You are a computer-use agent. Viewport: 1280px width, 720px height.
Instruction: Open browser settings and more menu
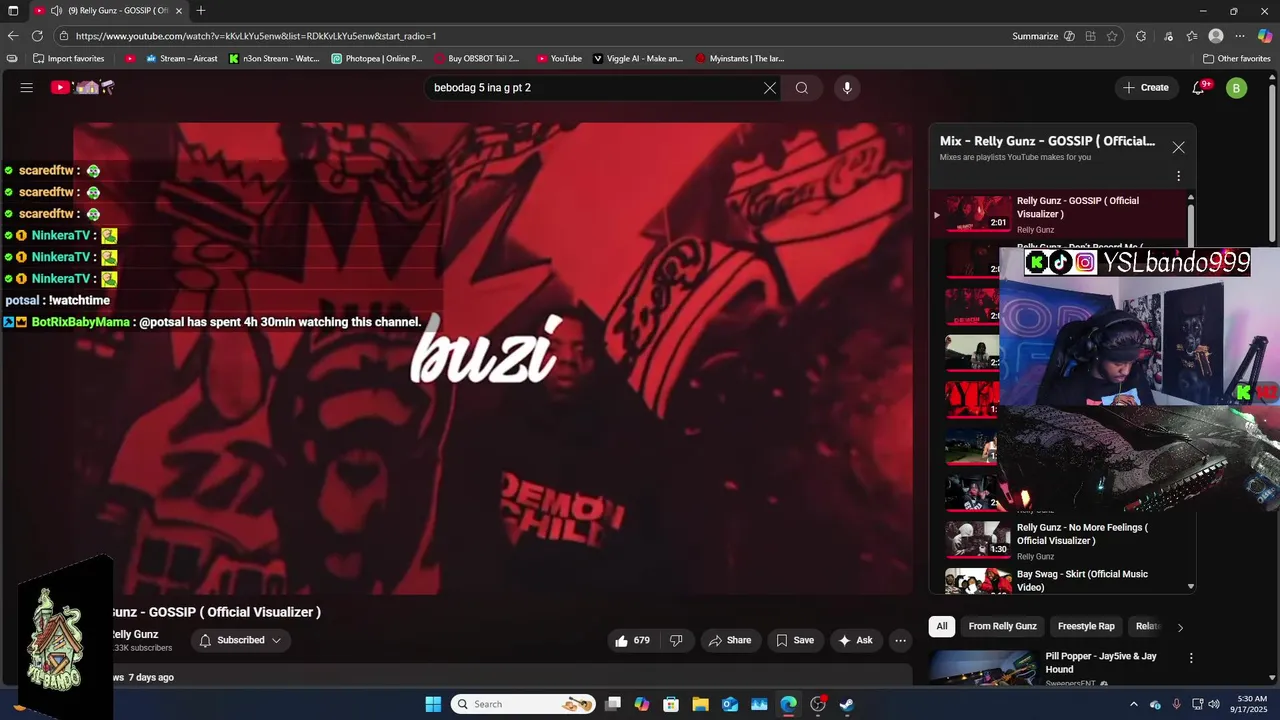point(1240,36)
